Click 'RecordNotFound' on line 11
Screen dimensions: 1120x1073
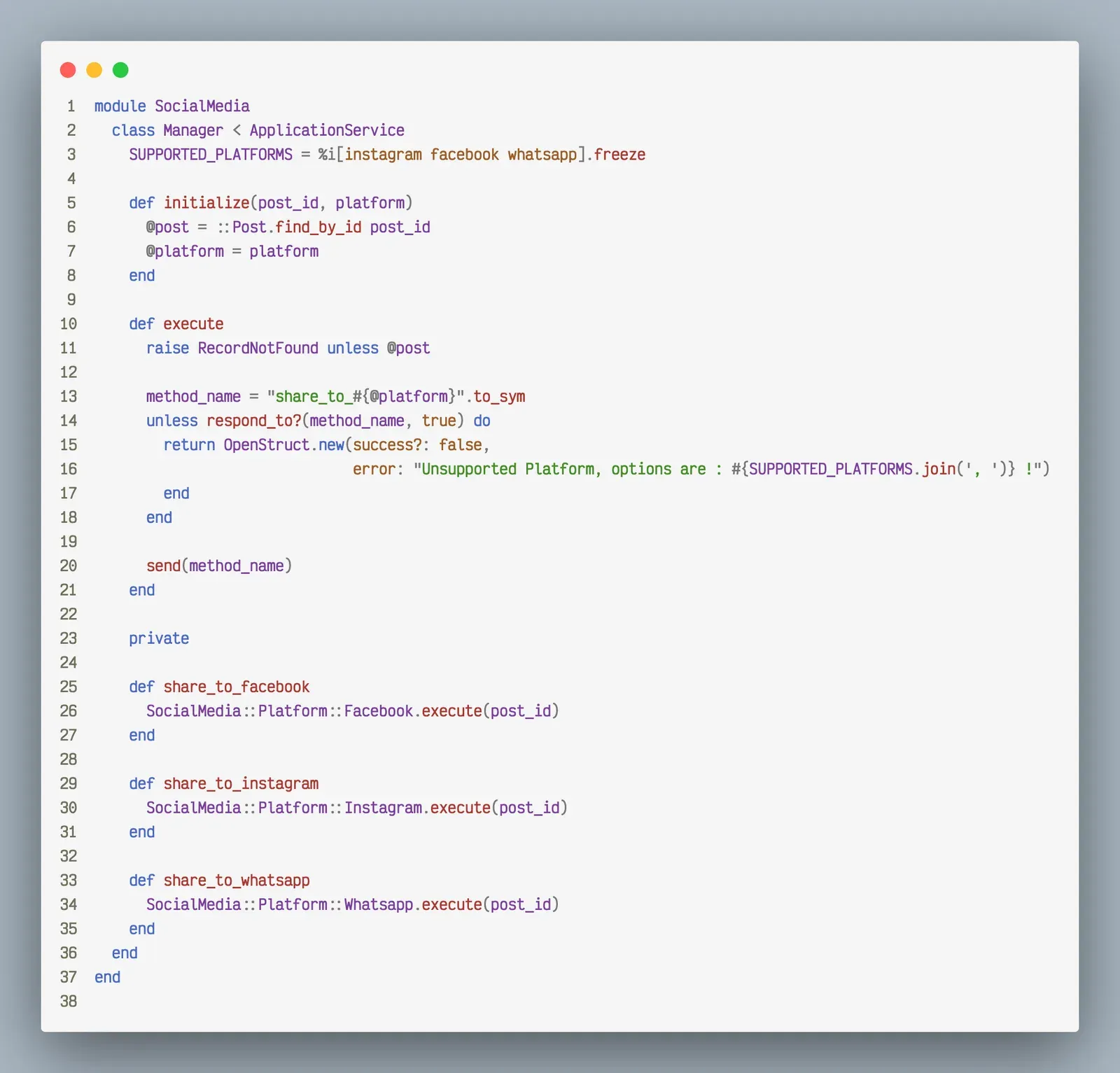click(258, 349)
